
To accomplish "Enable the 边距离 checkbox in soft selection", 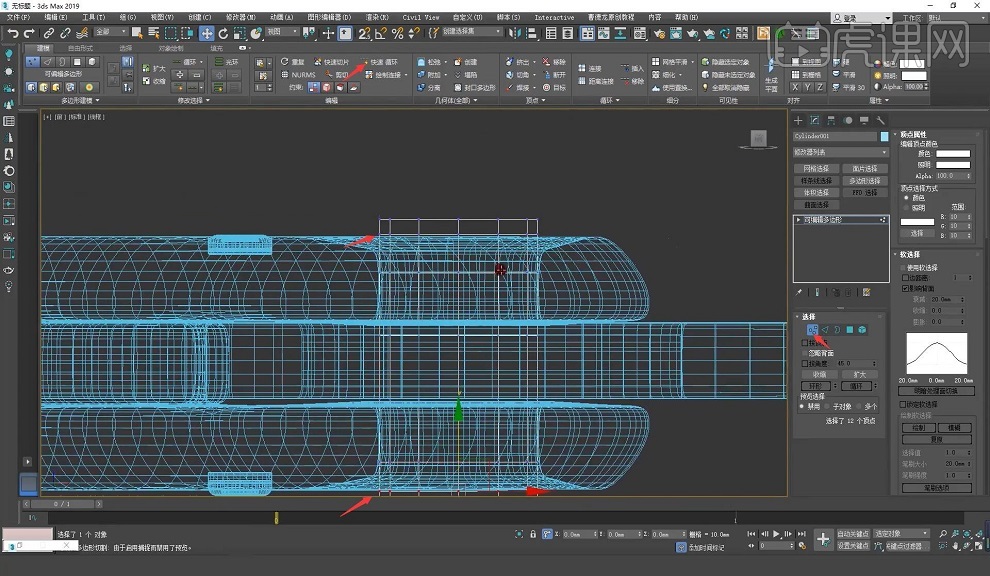I will coord(906,277).
